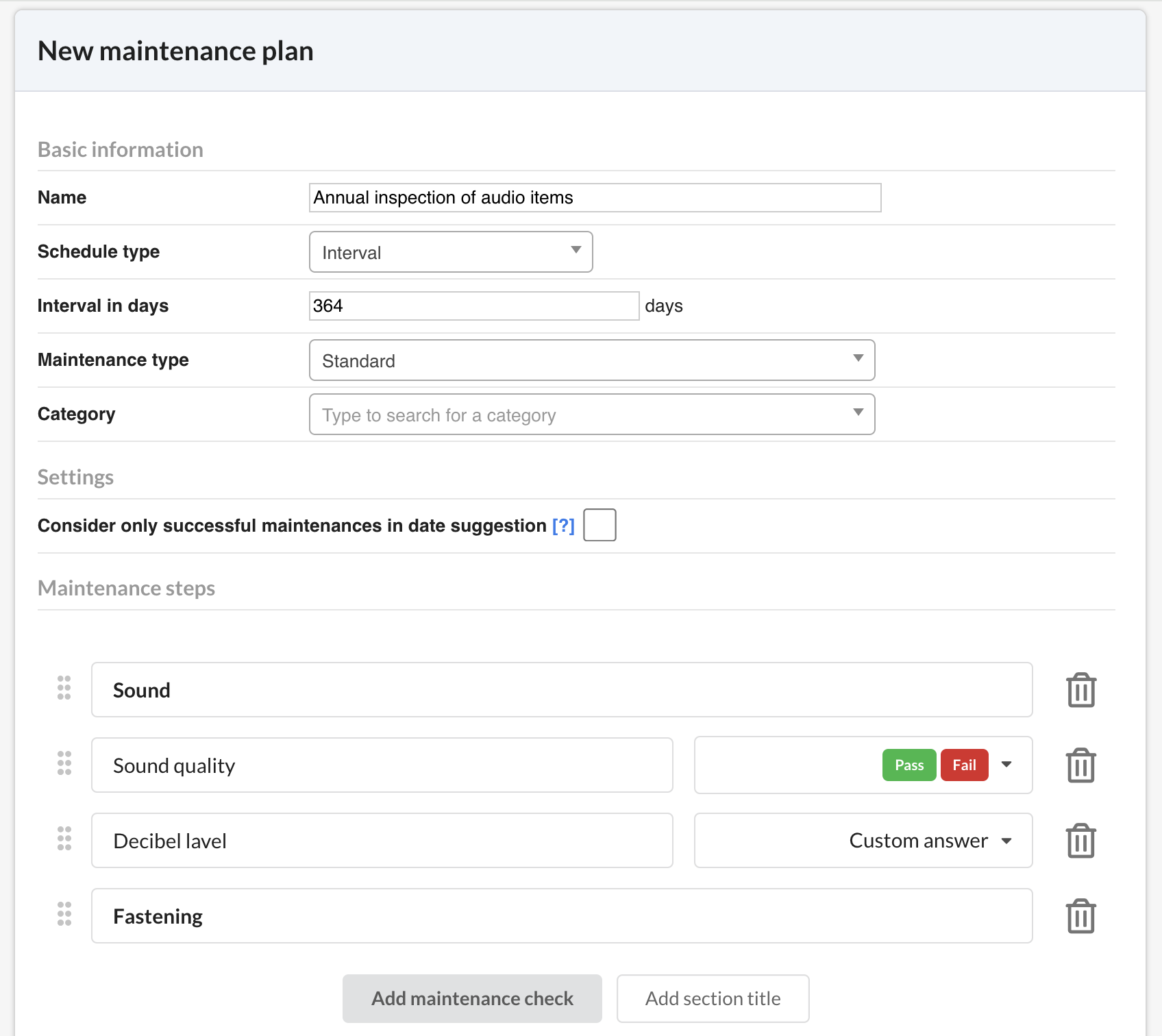The width and height of the screenshot is (1162, 1036).
Task: Expand the Maintenance type dropdown
Action: (x=592, y=360)
